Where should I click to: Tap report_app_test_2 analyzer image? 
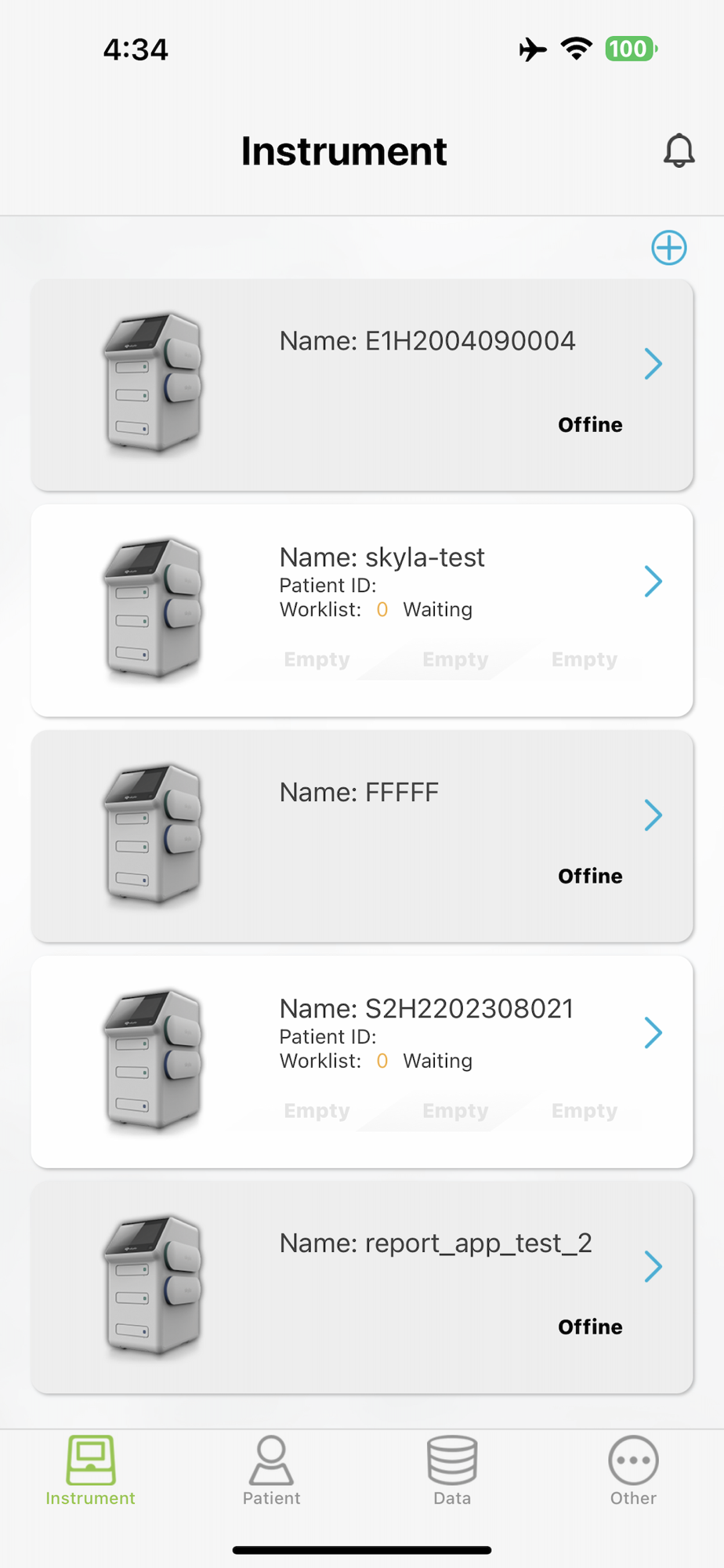(x=153, y=1286)
